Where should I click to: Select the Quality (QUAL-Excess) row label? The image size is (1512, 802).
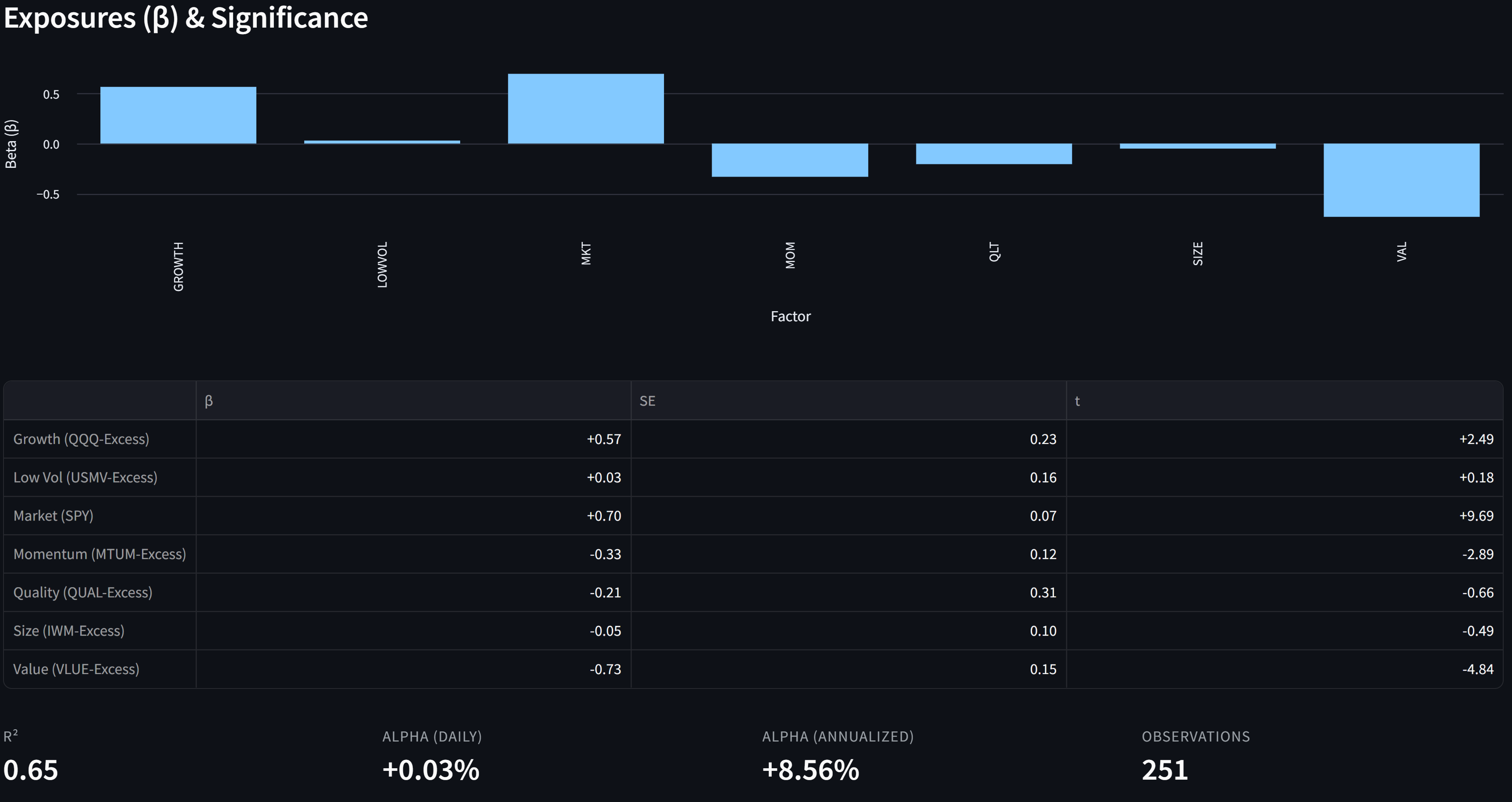click(83, 593)
